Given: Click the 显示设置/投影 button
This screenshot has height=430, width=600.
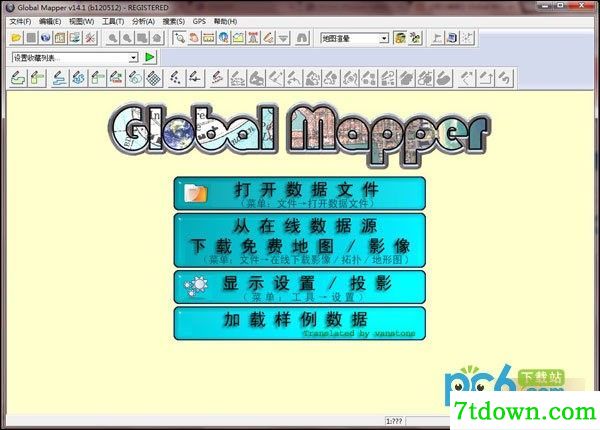Looking at the screenshot, I should click(x=300, y=287).
